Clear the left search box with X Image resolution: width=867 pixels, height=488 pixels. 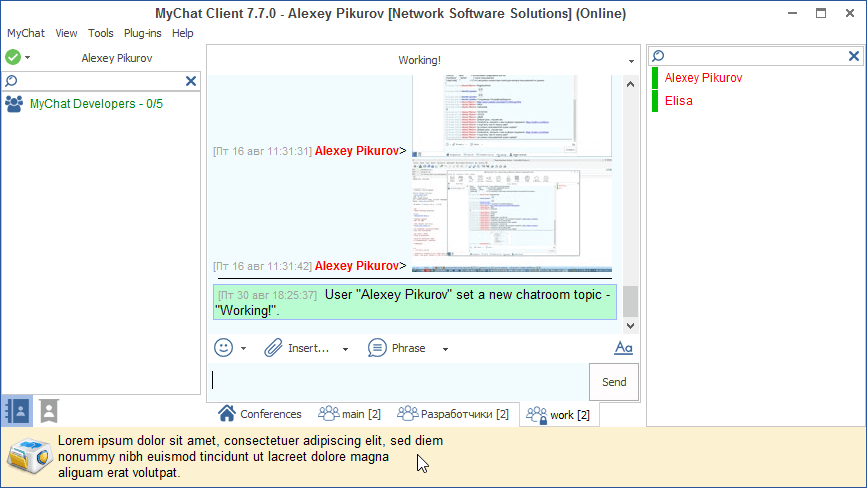click(191, 81)
